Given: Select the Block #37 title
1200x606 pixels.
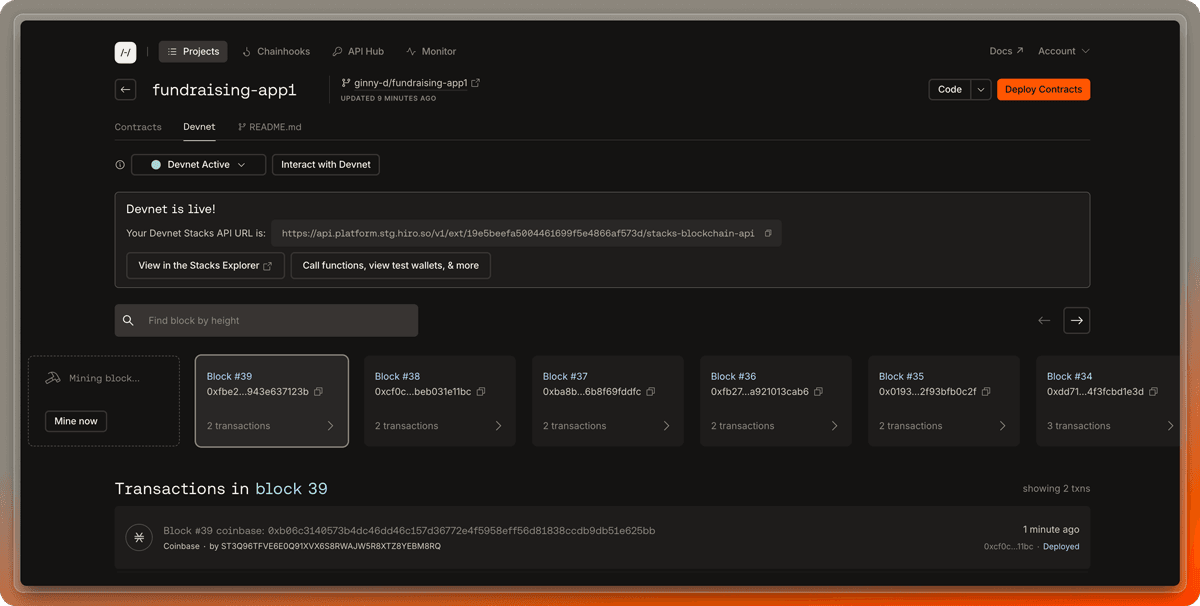Looking at the screenshot, I should click(565, 377).
